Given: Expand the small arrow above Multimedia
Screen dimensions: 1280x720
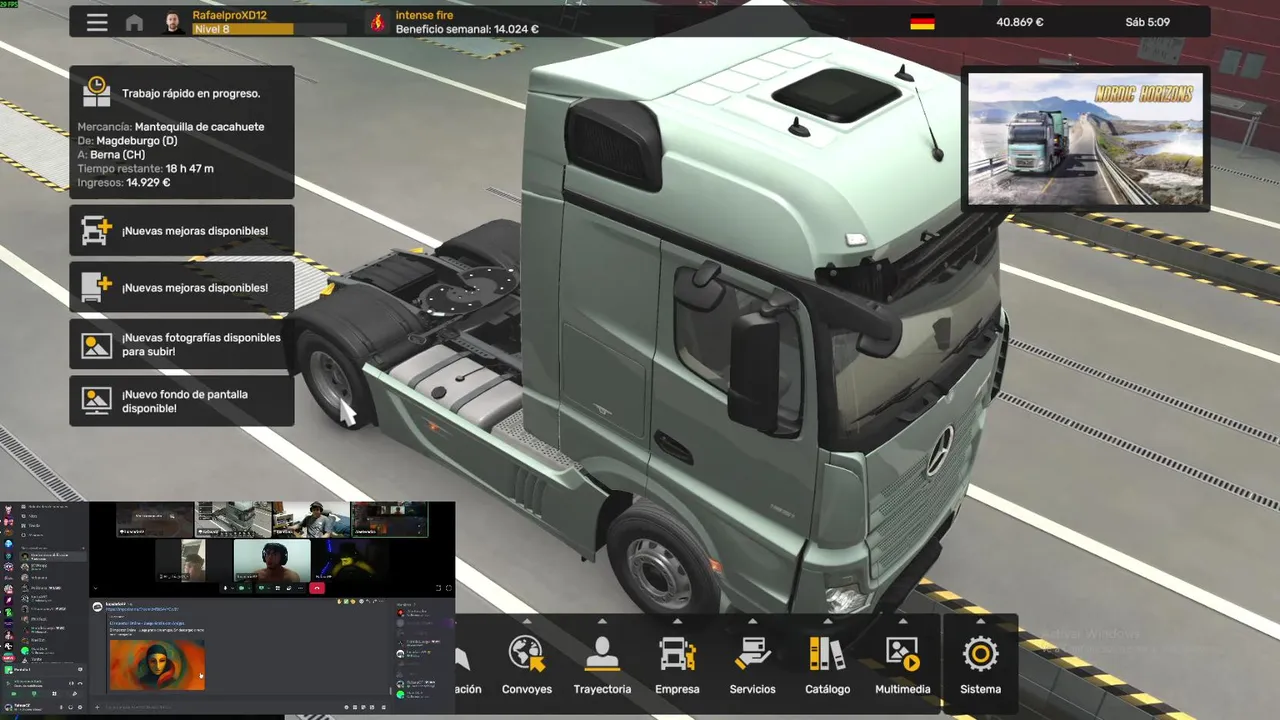Looking at the screenshot, I should coord(902,621).
